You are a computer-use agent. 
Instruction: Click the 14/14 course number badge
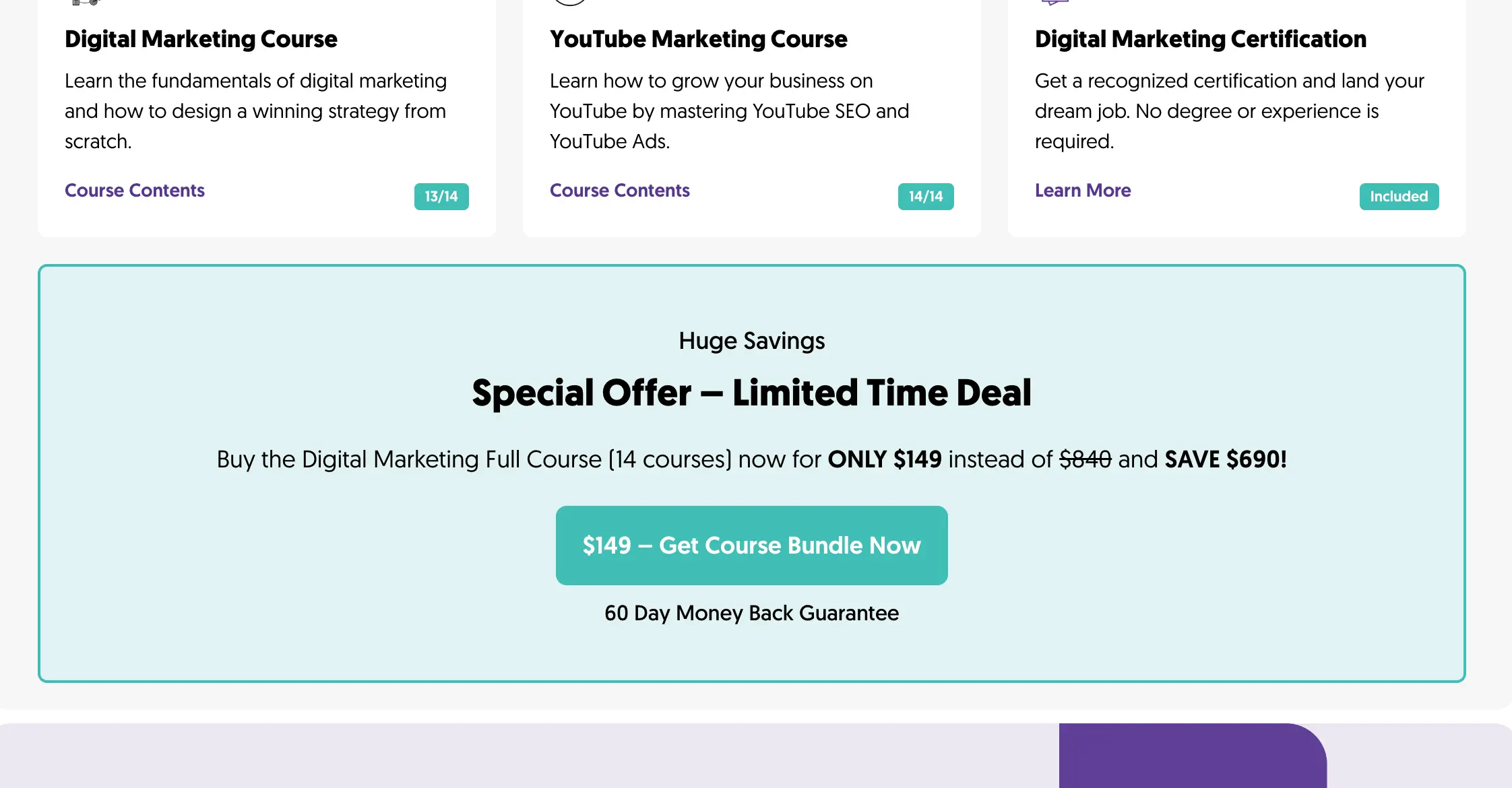click(925, 197)
